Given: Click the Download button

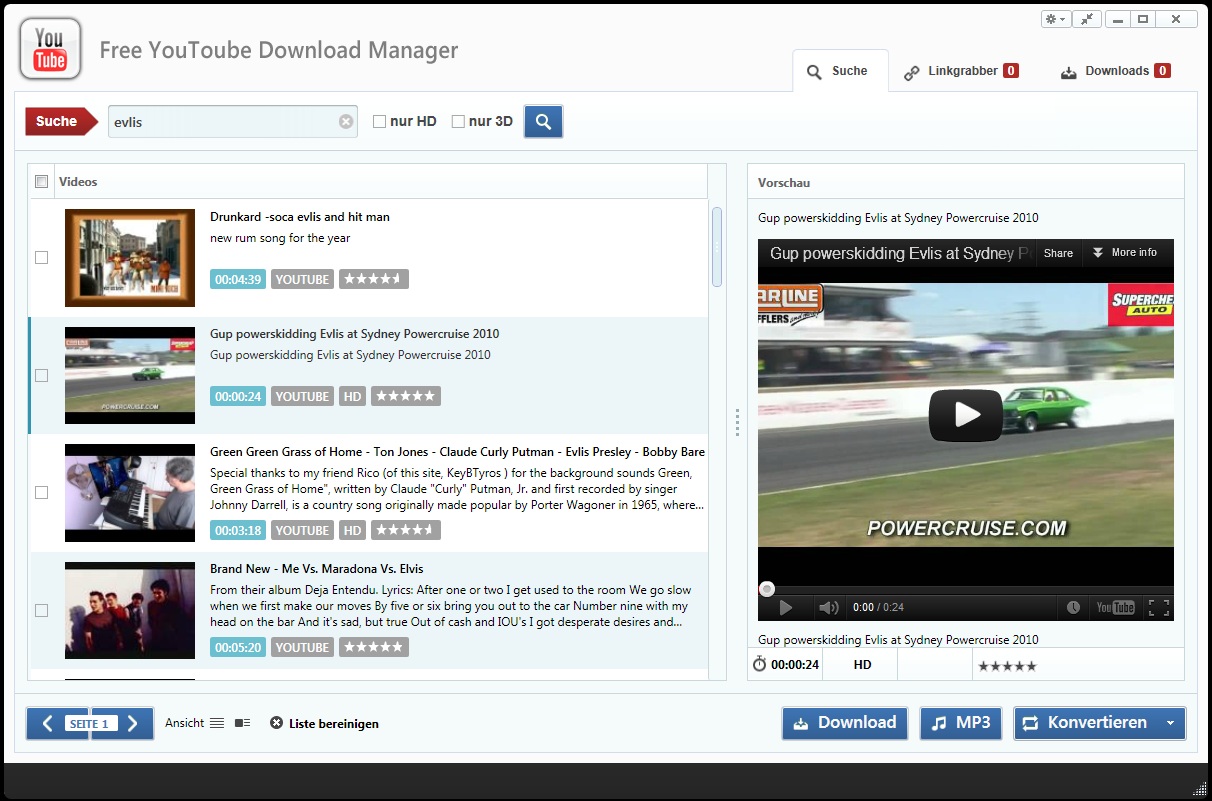Looking at the screenshot, I should tap(845, 723).
